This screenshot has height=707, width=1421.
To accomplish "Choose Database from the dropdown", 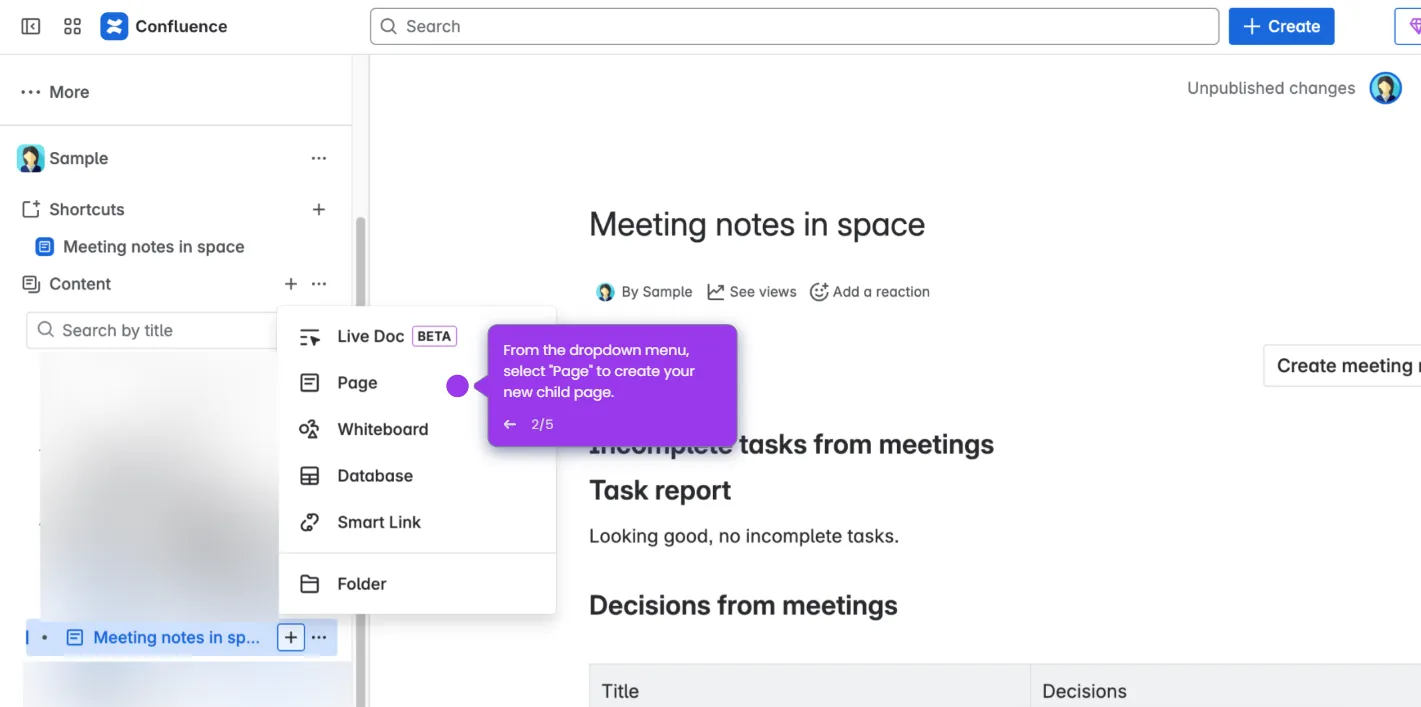I will click(x=417, y=476).
